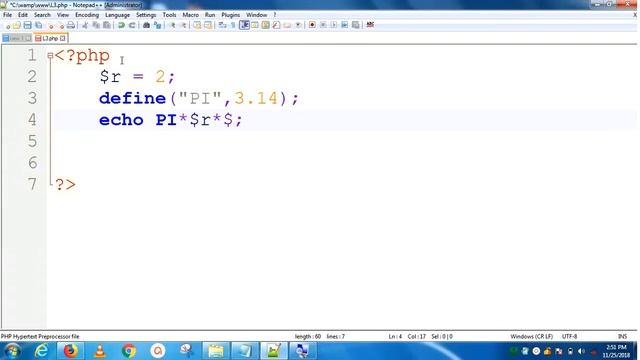Open Firefox from the taskbar
Image resolution: width=640 pixels, height=360 pixels.
70,351
